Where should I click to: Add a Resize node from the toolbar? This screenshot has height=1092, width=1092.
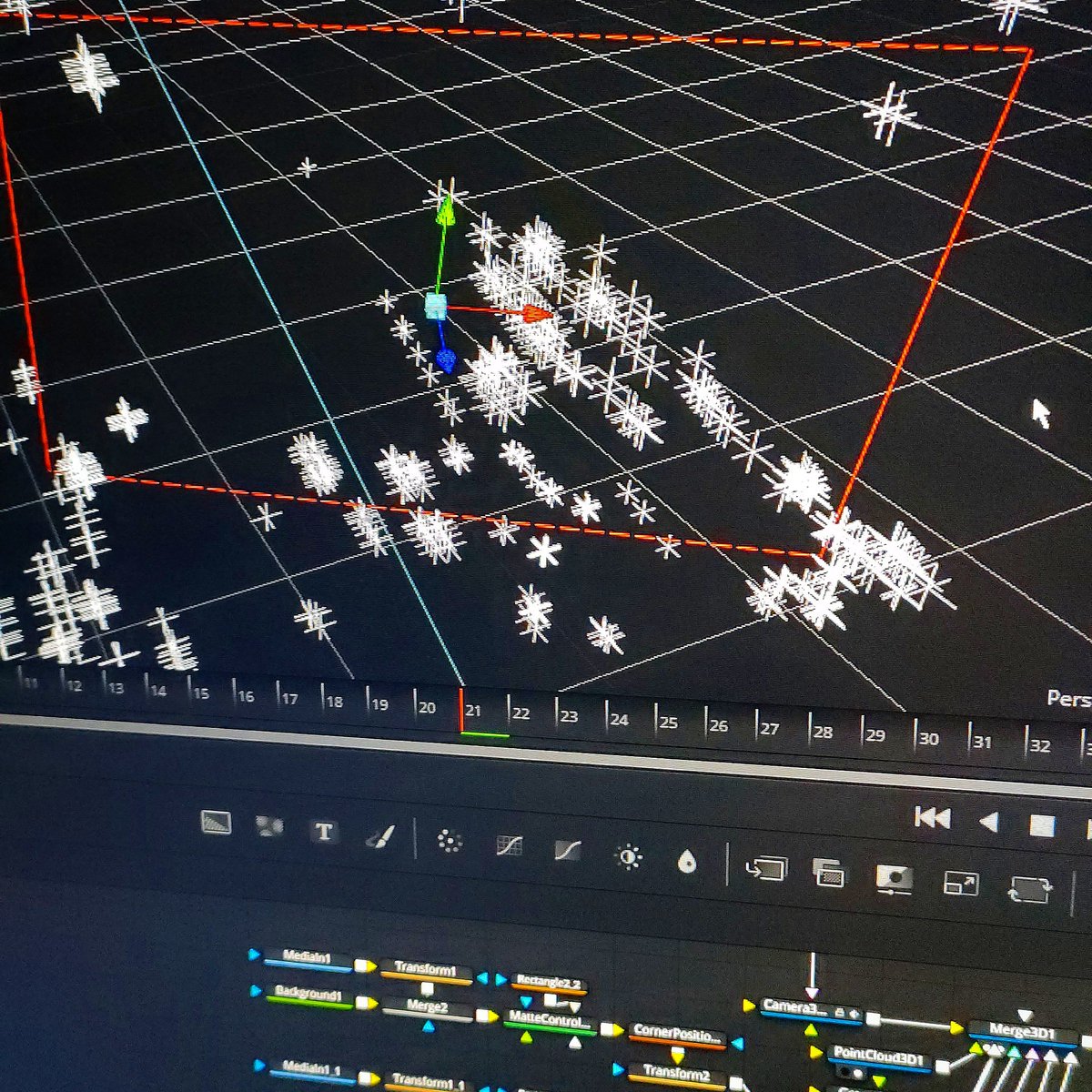coord(960,883)
